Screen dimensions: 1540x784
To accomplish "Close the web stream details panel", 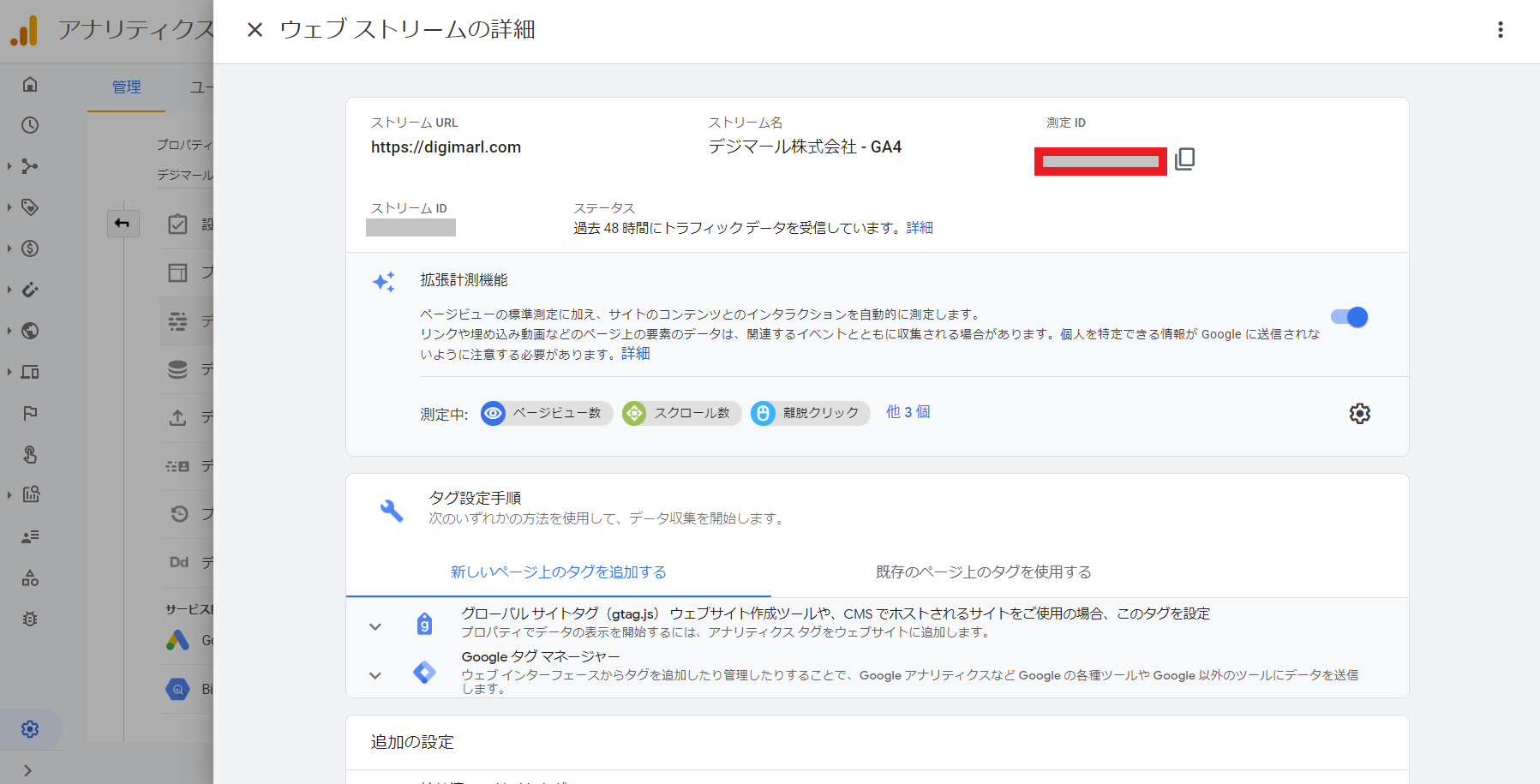I will 255,30.
